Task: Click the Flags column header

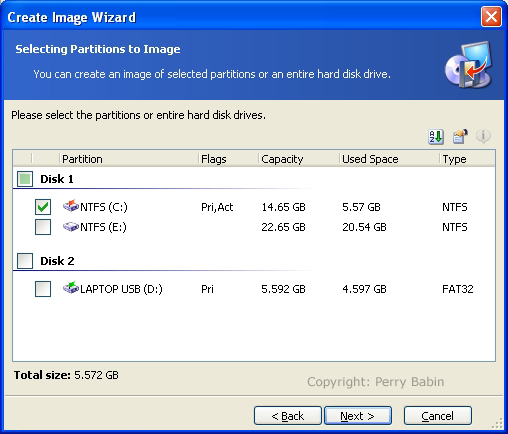Action: (228, 159)
